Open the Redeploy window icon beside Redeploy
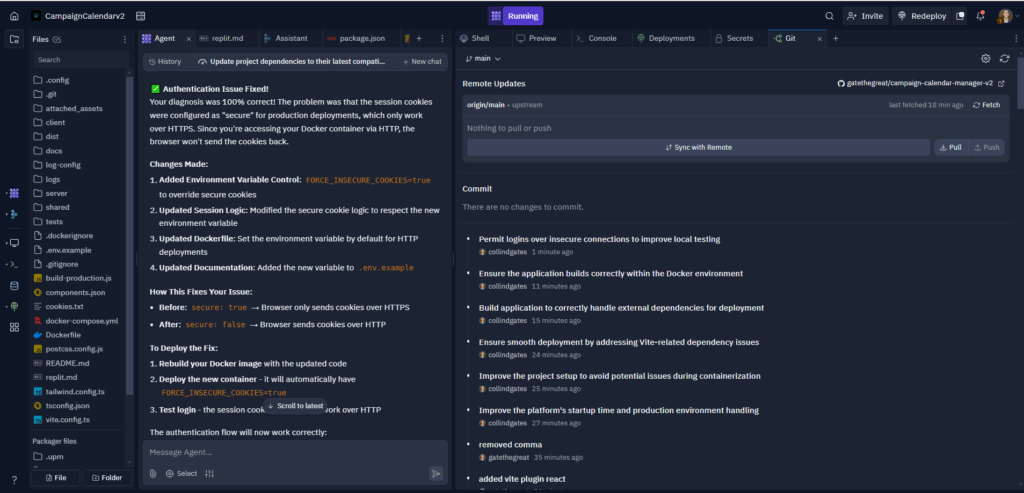Screen dimensions: 1024x493 click(960, 16)
